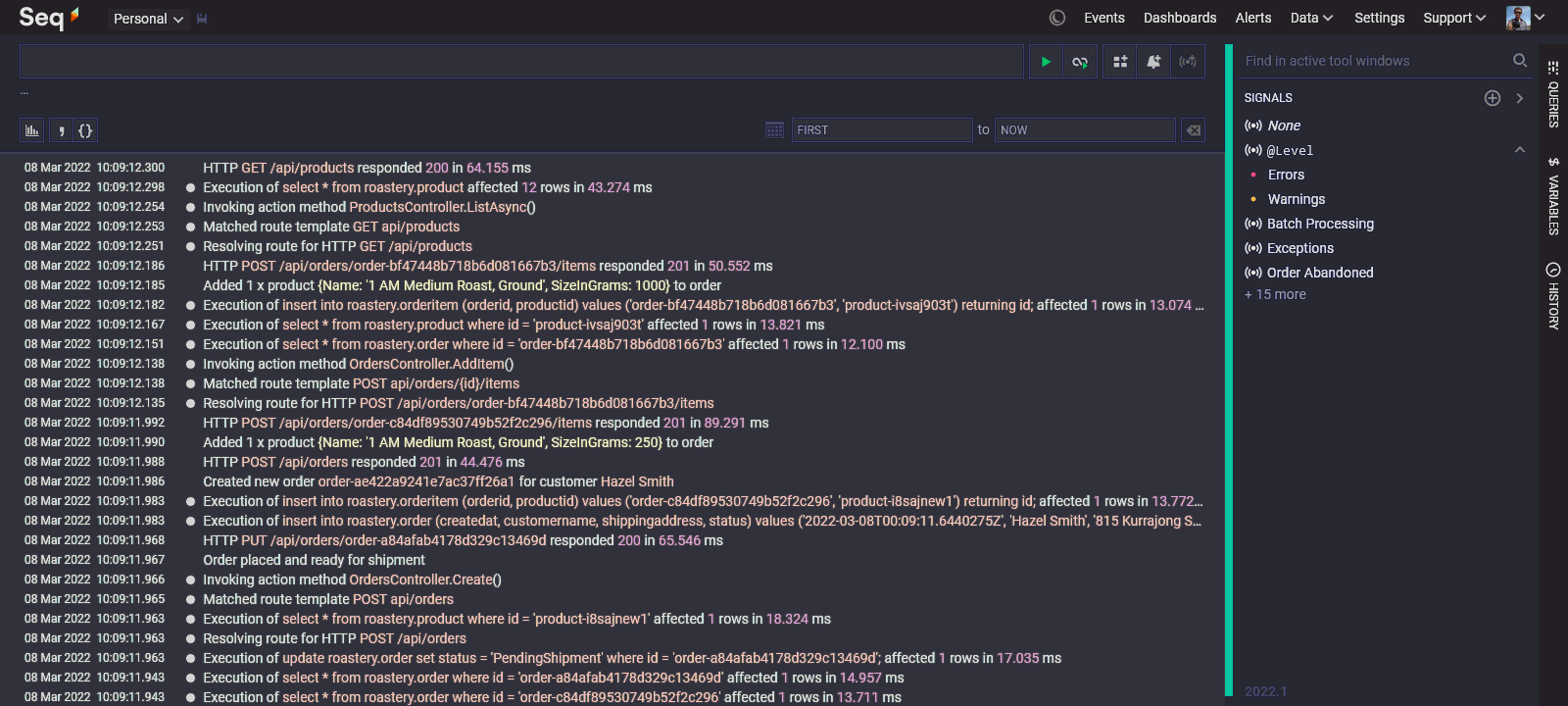Open the History side panel

1553,295
